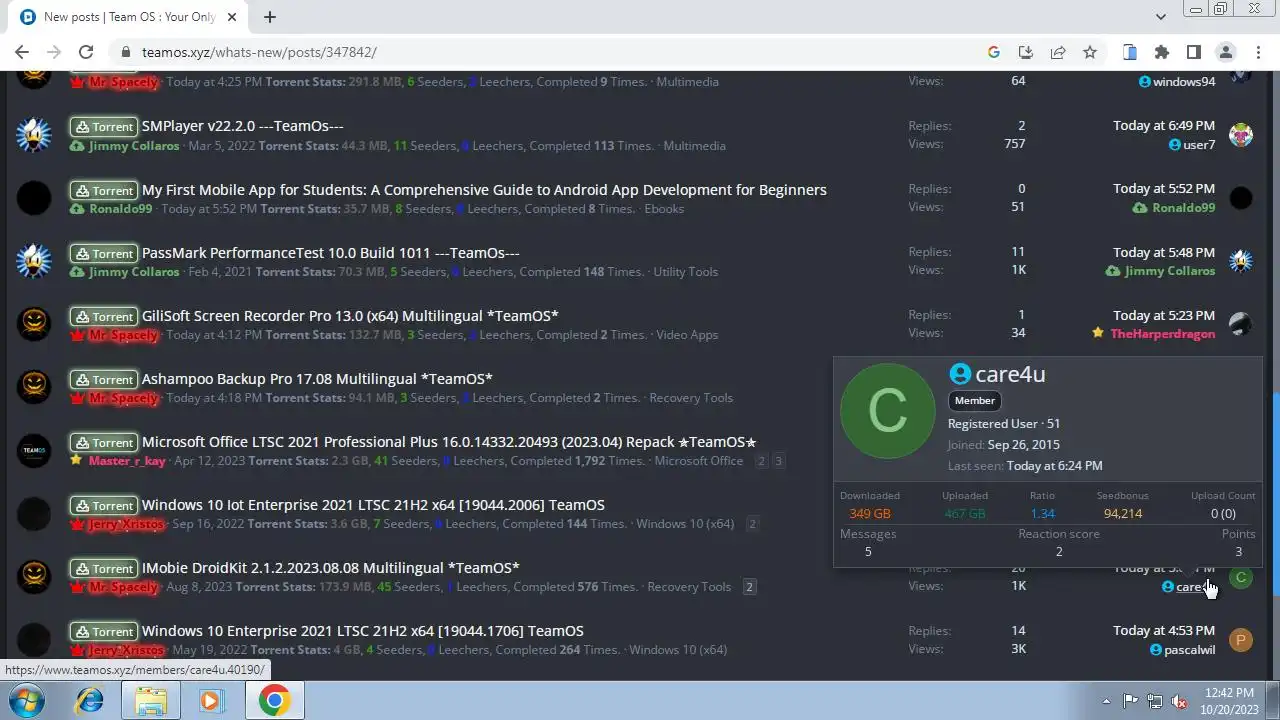Click the PassMark row author avatar
The width and height of the screenshot is (1280, 720).
(x=34, y=261)
